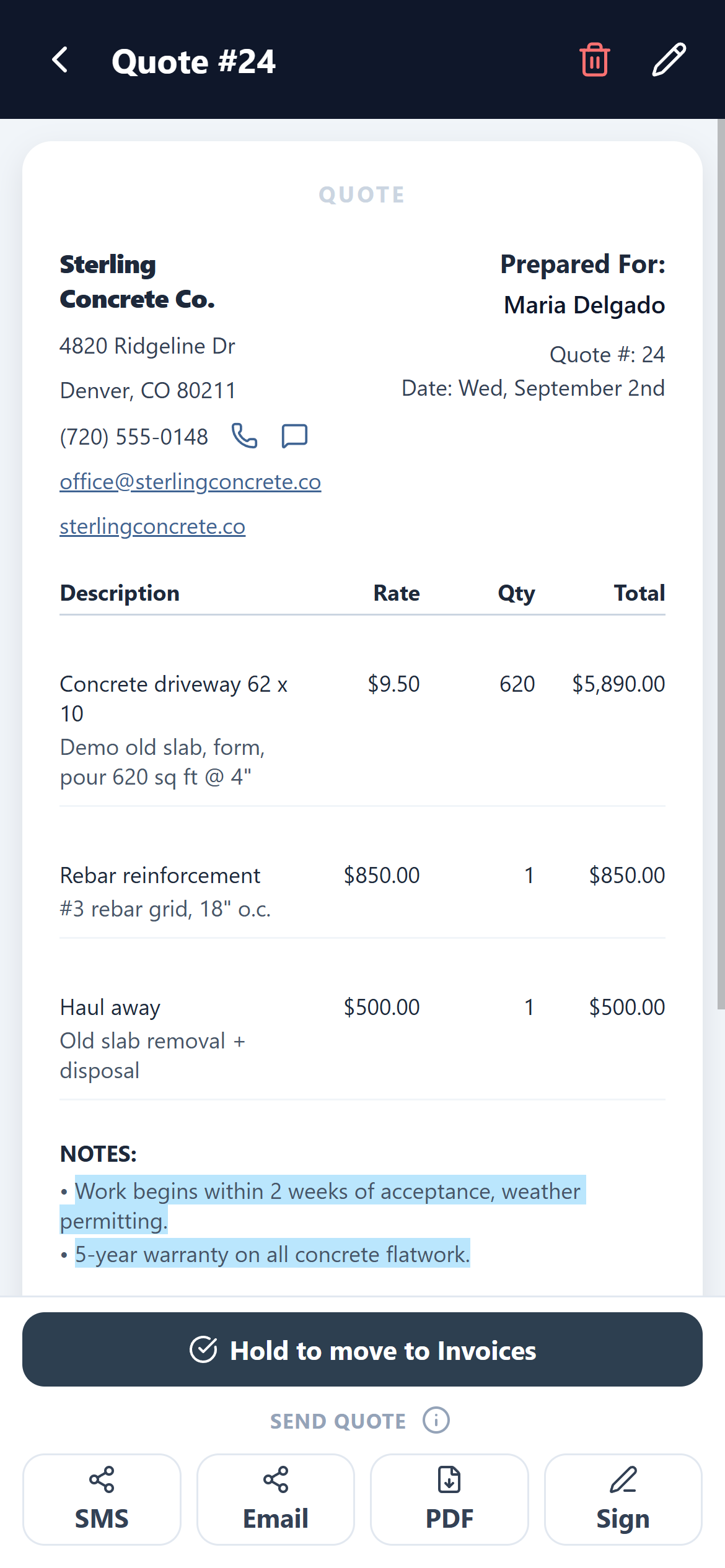Viewport: 725px width, 1568px height.
Task: Click the Quote #: 24 line
Action: (x=607, y=355)
